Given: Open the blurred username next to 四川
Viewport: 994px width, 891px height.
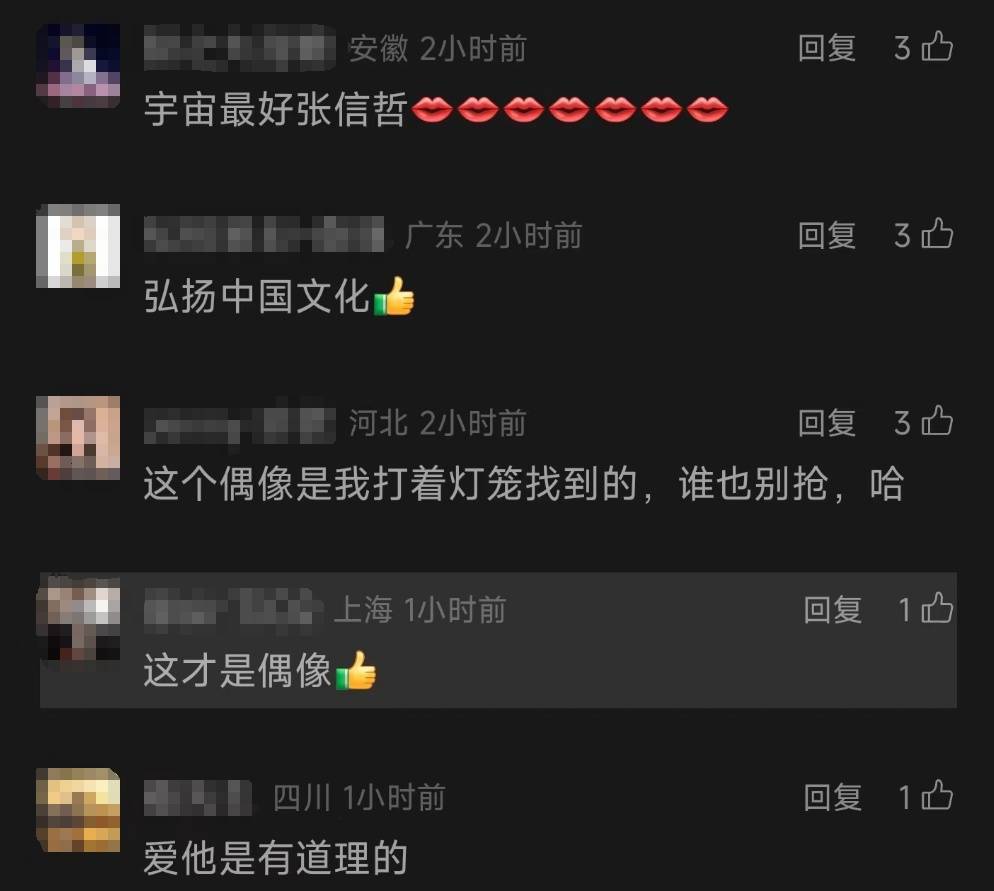Looking at the screenshot, I should point(198,797).
